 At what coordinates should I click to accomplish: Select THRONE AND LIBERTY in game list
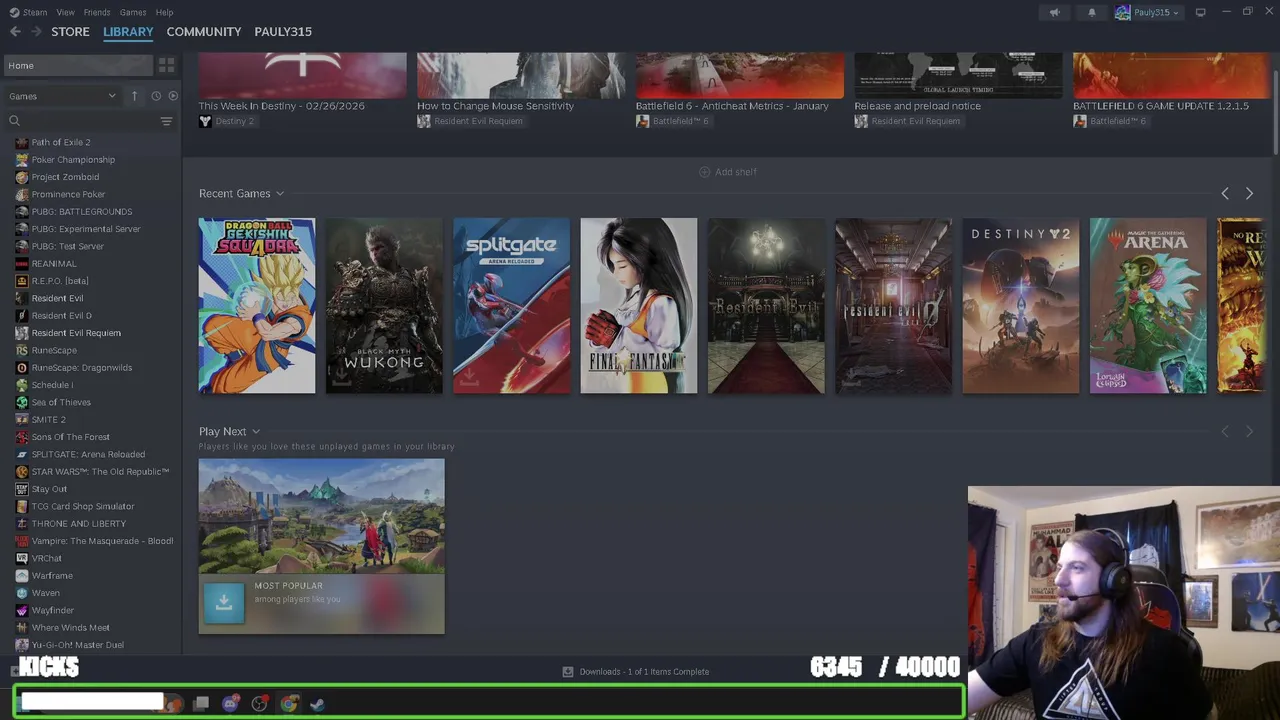click(79, 524)
